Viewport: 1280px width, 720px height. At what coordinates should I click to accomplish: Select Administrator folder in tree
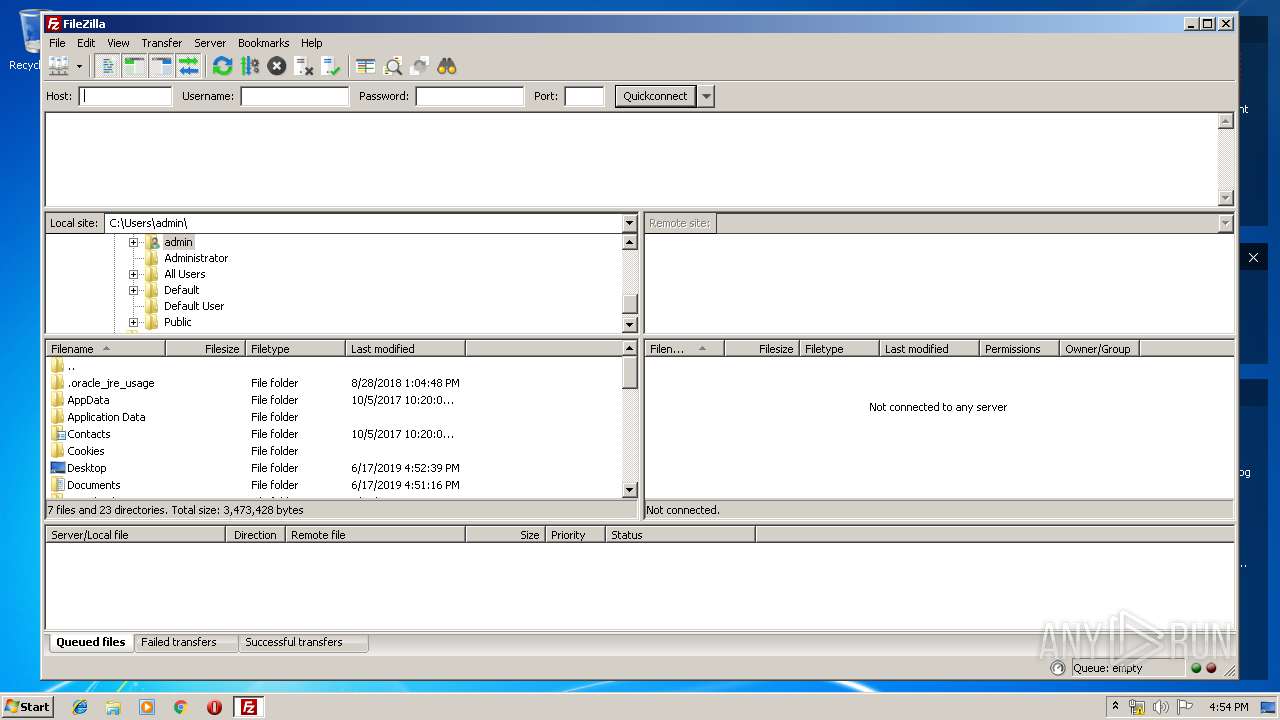coord(196,258)
